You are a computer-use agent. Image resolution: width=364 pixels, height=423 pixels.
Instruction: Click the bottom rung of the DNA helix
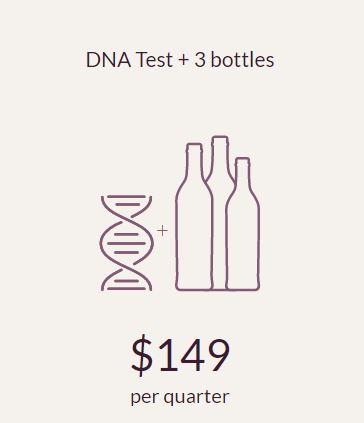127,289
